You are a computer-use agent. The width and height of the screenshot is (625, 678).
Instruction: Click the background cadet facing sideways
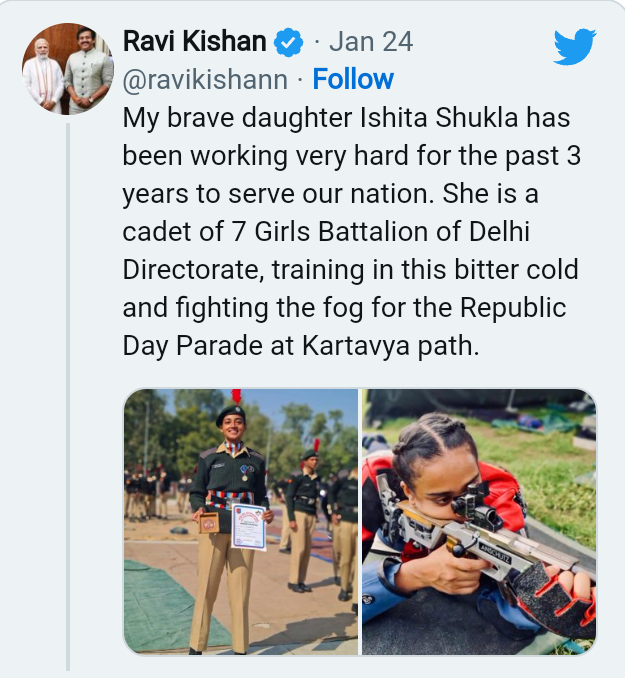(x=304, y=516)
